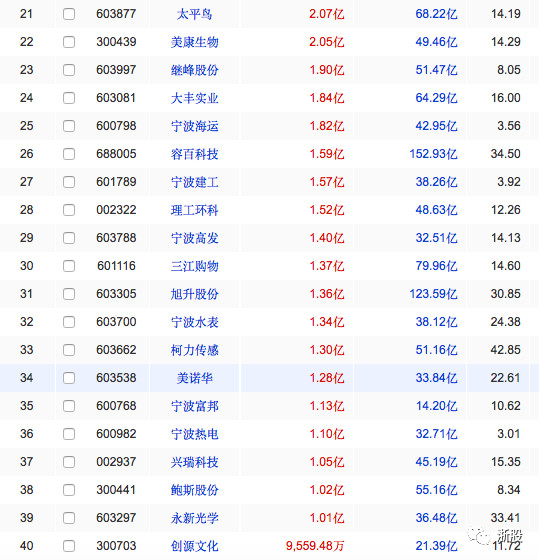Tick the checkbox for stock 603877
539x560 pixels.
(69, 14)
